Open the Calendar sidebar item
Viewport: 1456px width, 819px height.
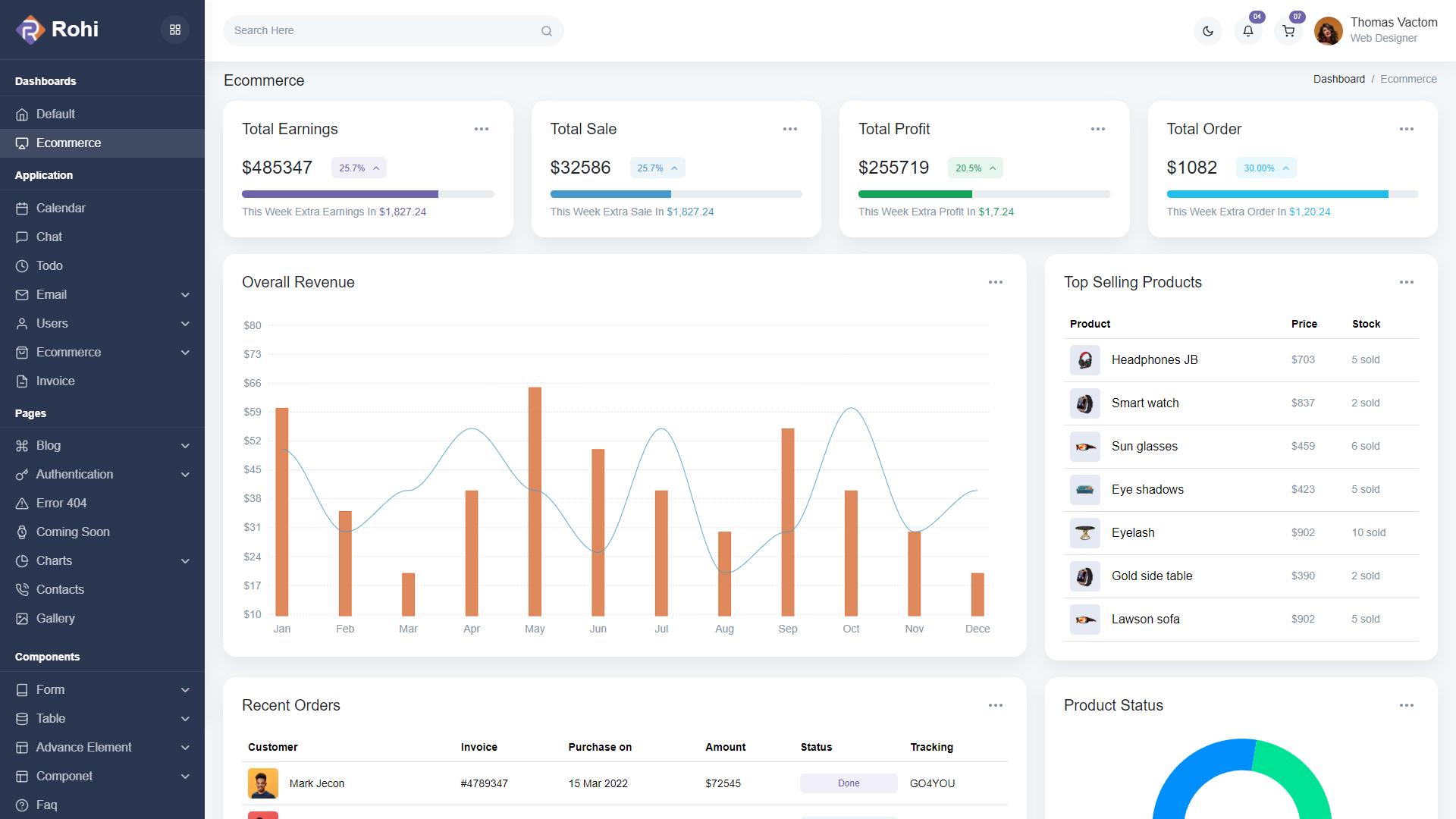point(61,208)
